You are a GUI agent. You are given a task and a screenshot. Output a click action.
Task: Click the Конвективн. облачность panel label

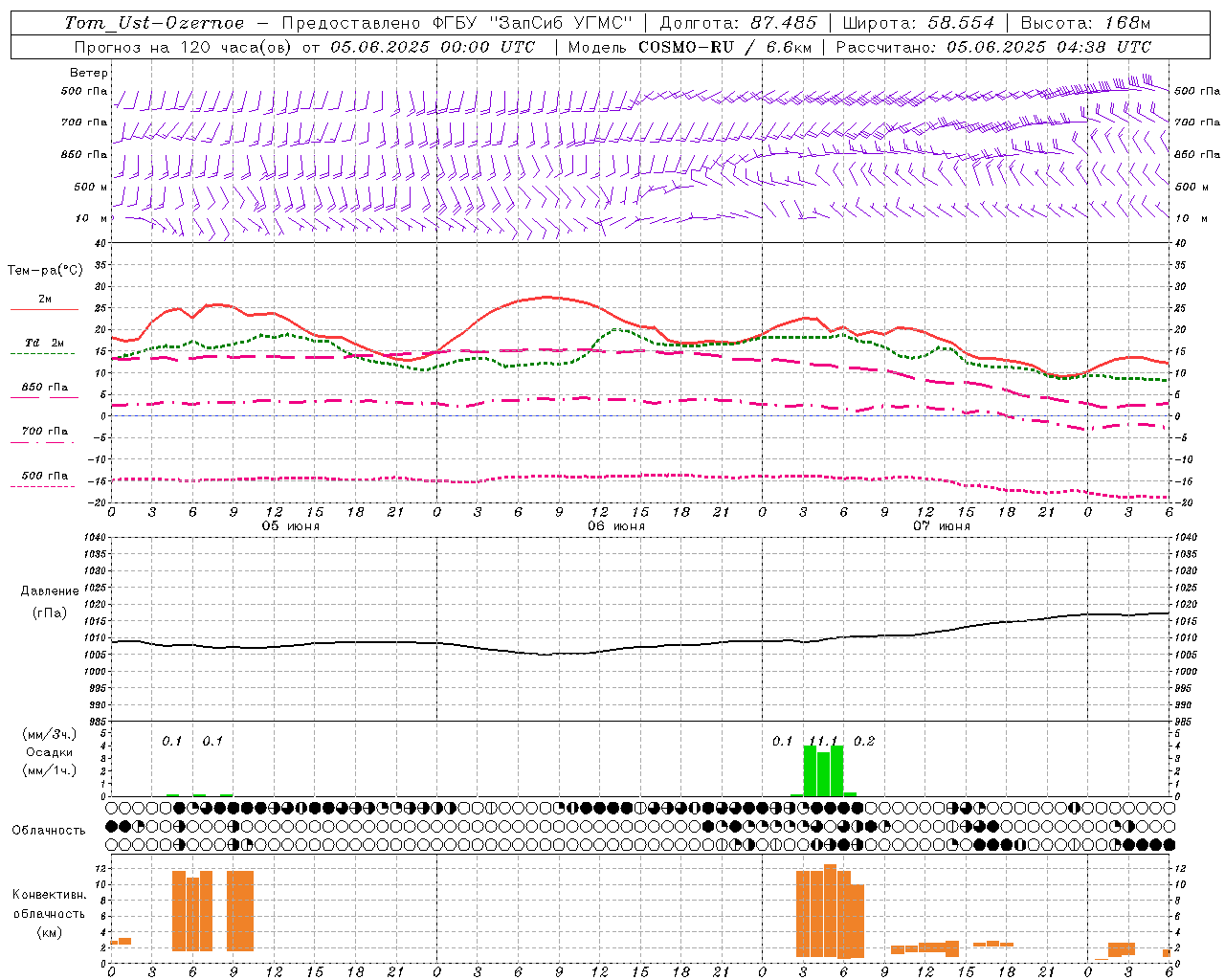[49, 904]
